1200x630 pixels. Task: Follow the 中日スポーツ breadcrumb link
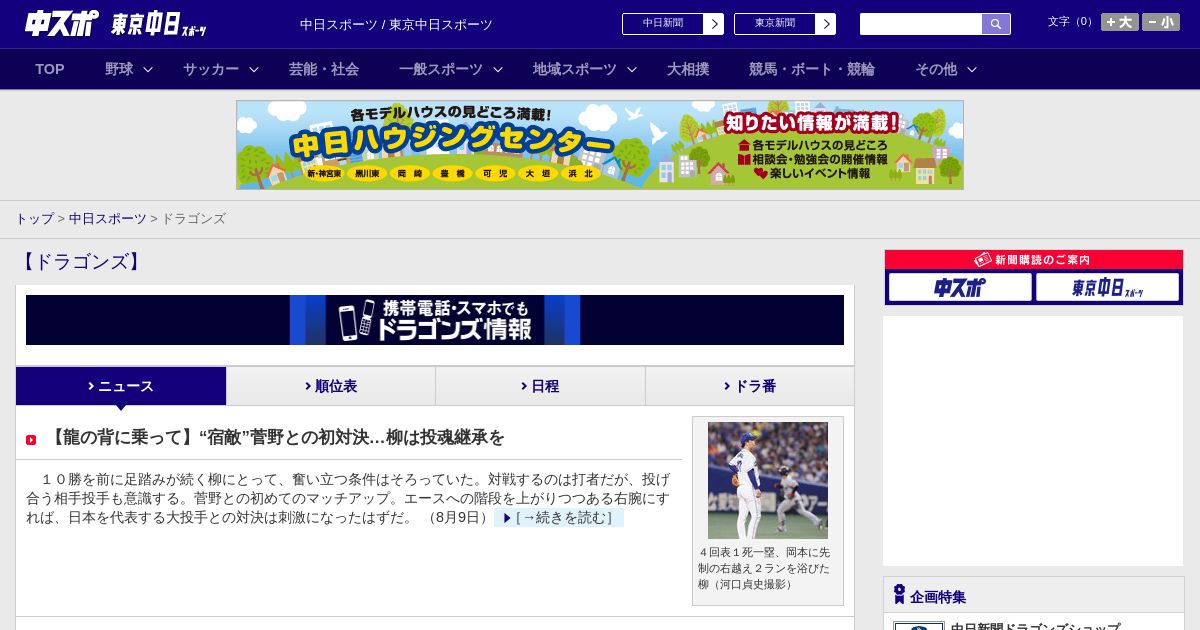[108, 219]
